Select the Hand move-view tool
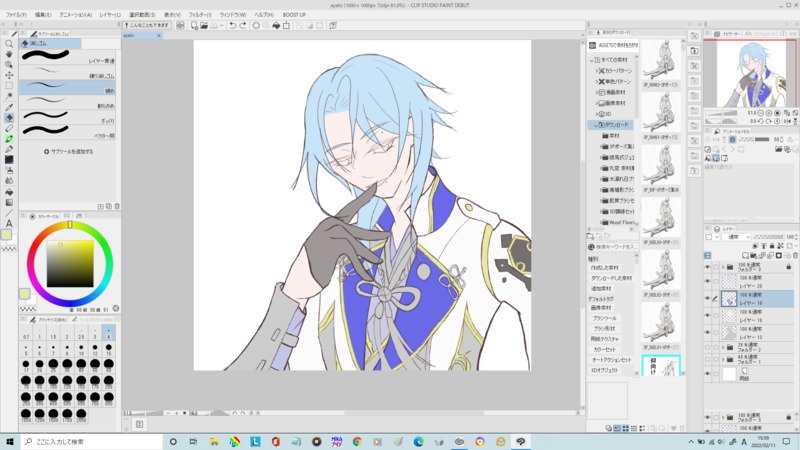This screenshot has width=800, height=450. (x=9, y=55)
